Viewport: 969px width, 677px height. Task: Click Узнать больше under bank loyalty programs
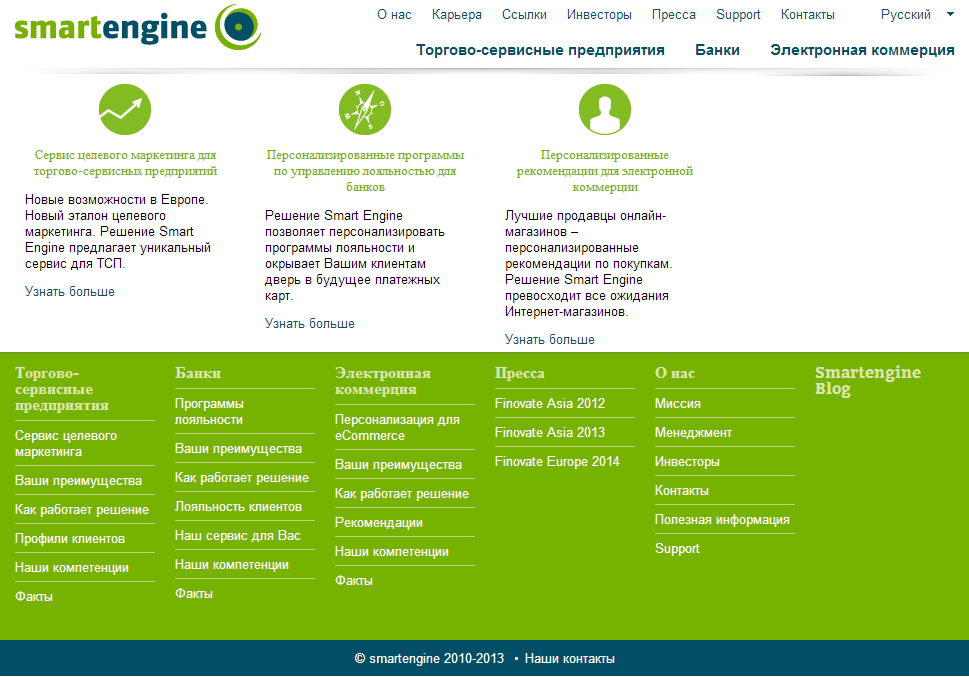310,323
